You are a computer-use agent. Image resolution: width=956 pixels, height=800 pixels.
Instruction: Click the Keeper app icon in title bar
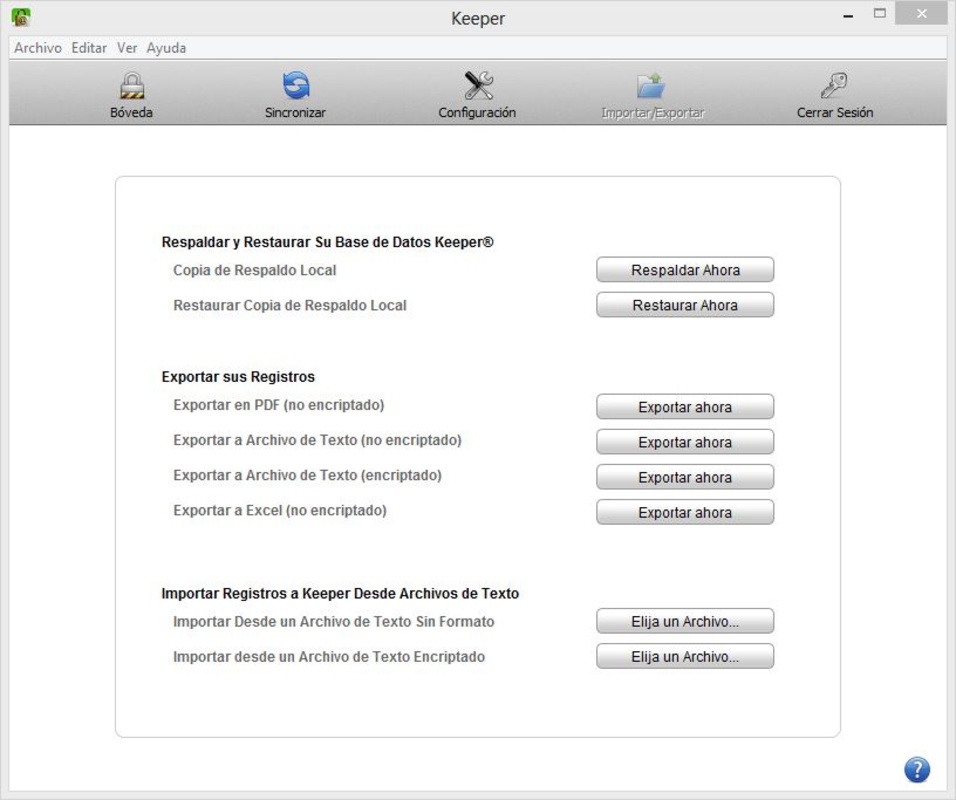click(x=21, y=17)
